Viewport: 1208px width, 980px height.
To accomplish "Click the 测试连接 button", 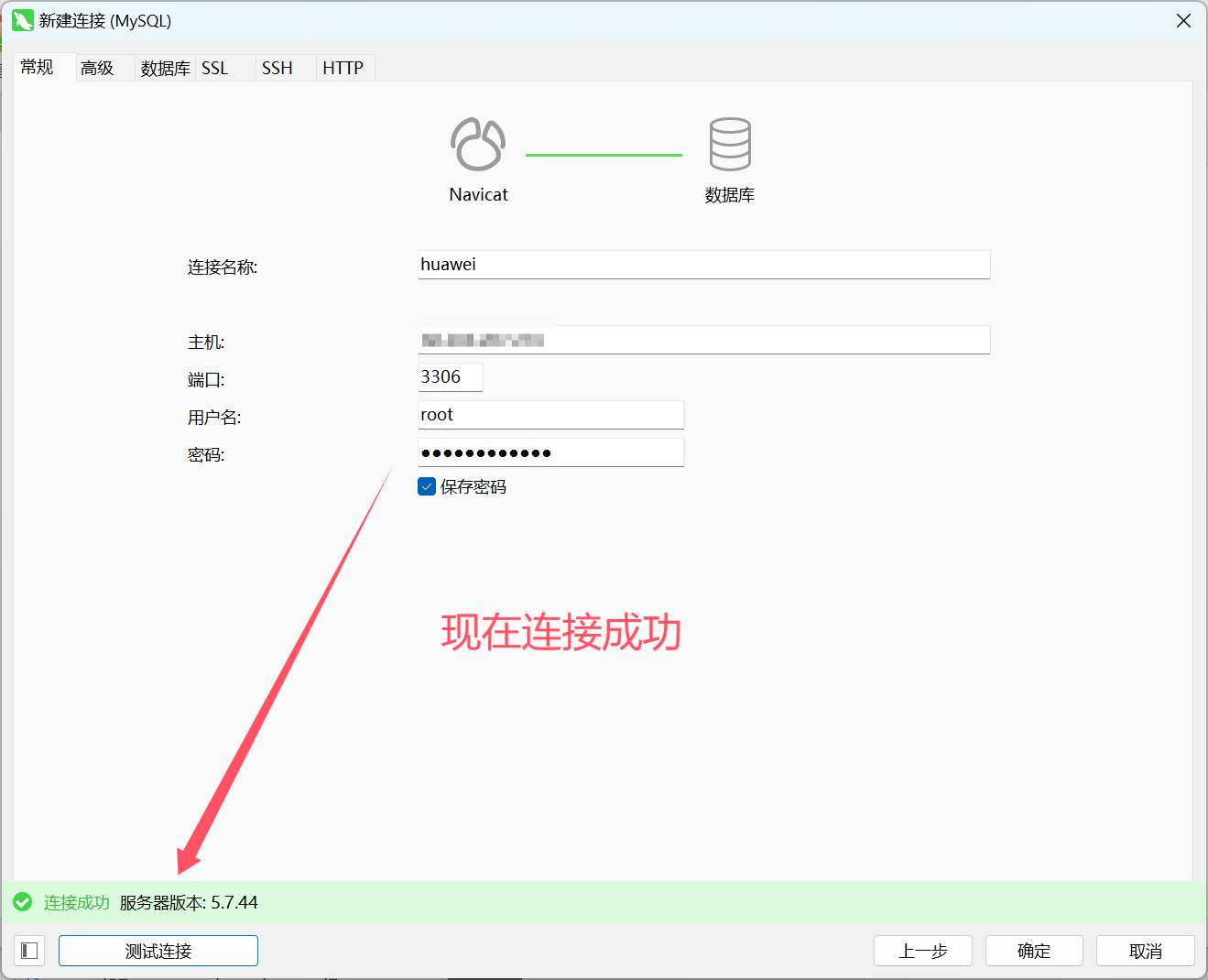I will tap(158, 951).
